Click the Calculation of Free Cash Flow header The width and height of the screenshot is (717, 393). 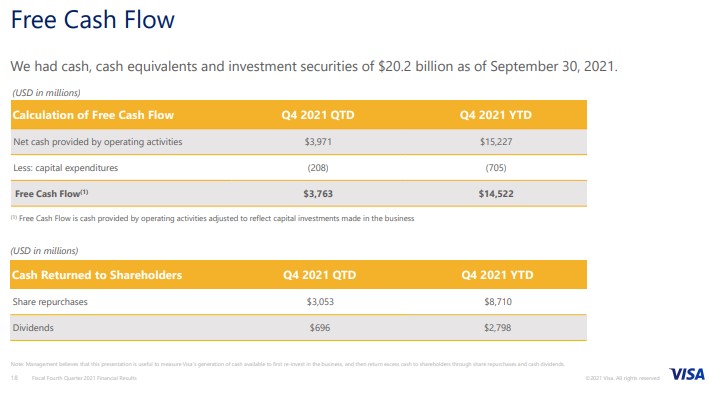coord(93,115)
